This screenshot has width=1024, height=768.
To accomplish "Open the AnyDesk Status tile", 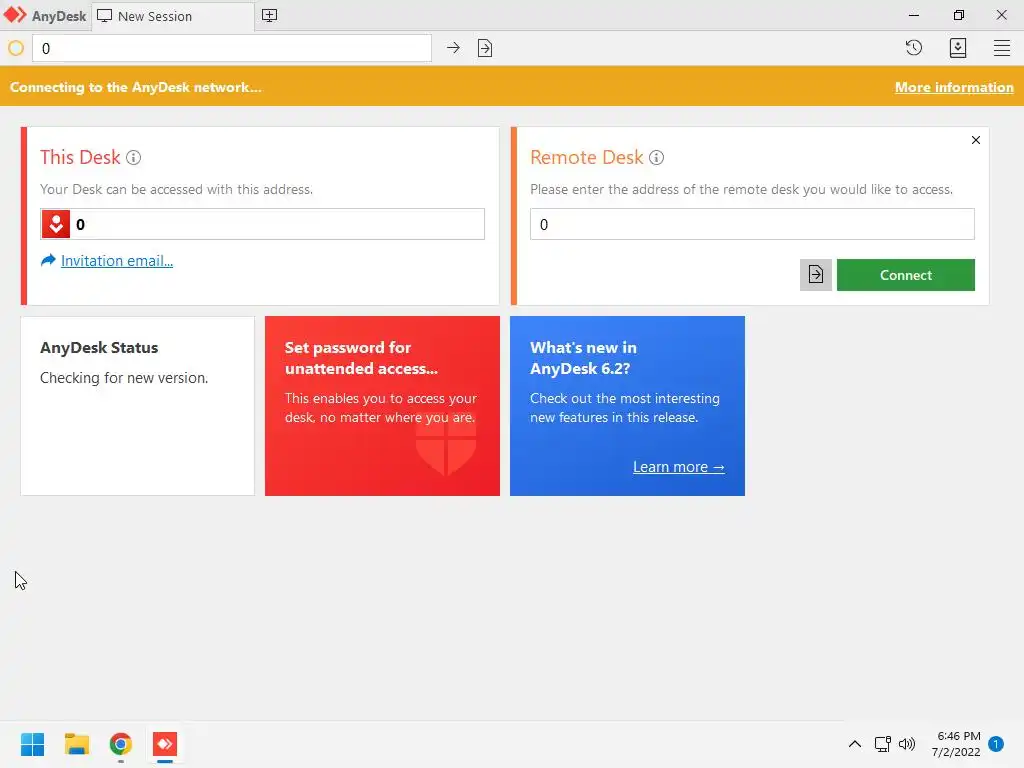I will pos(137,406).
